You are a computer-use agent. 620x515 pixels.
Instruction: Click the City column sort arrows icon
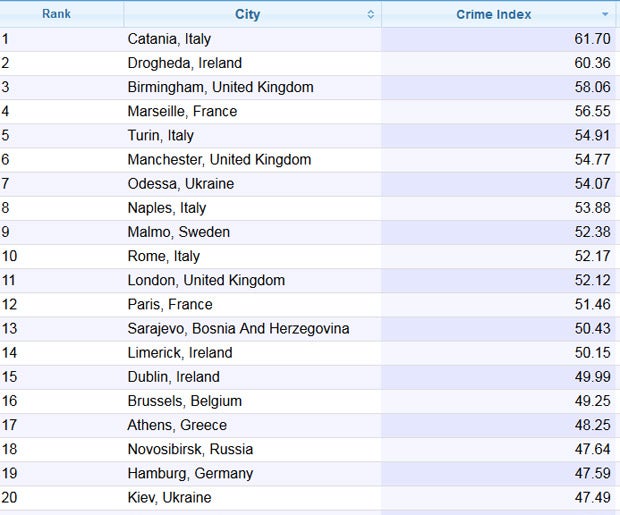[371, 14]
